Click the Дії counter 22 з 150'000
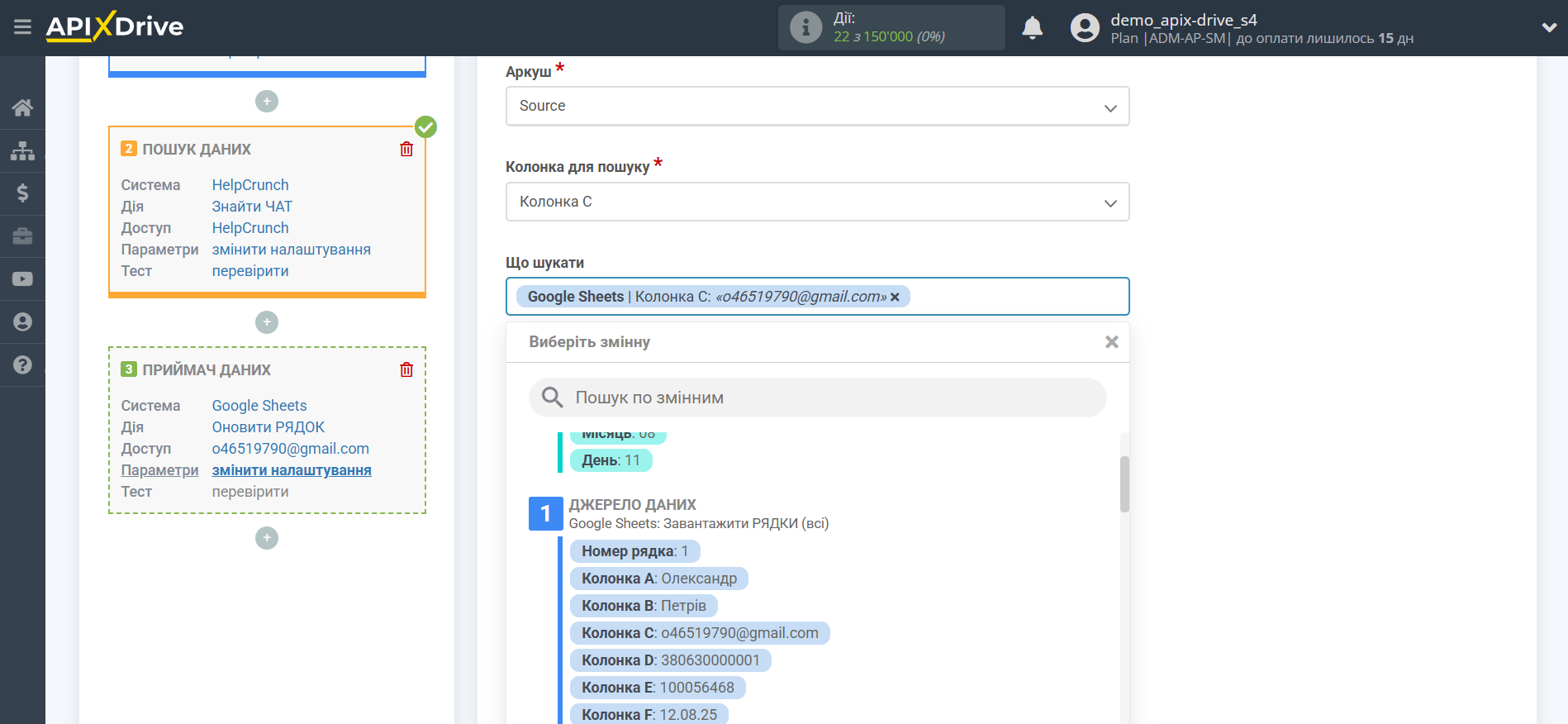 click(889, 36)
